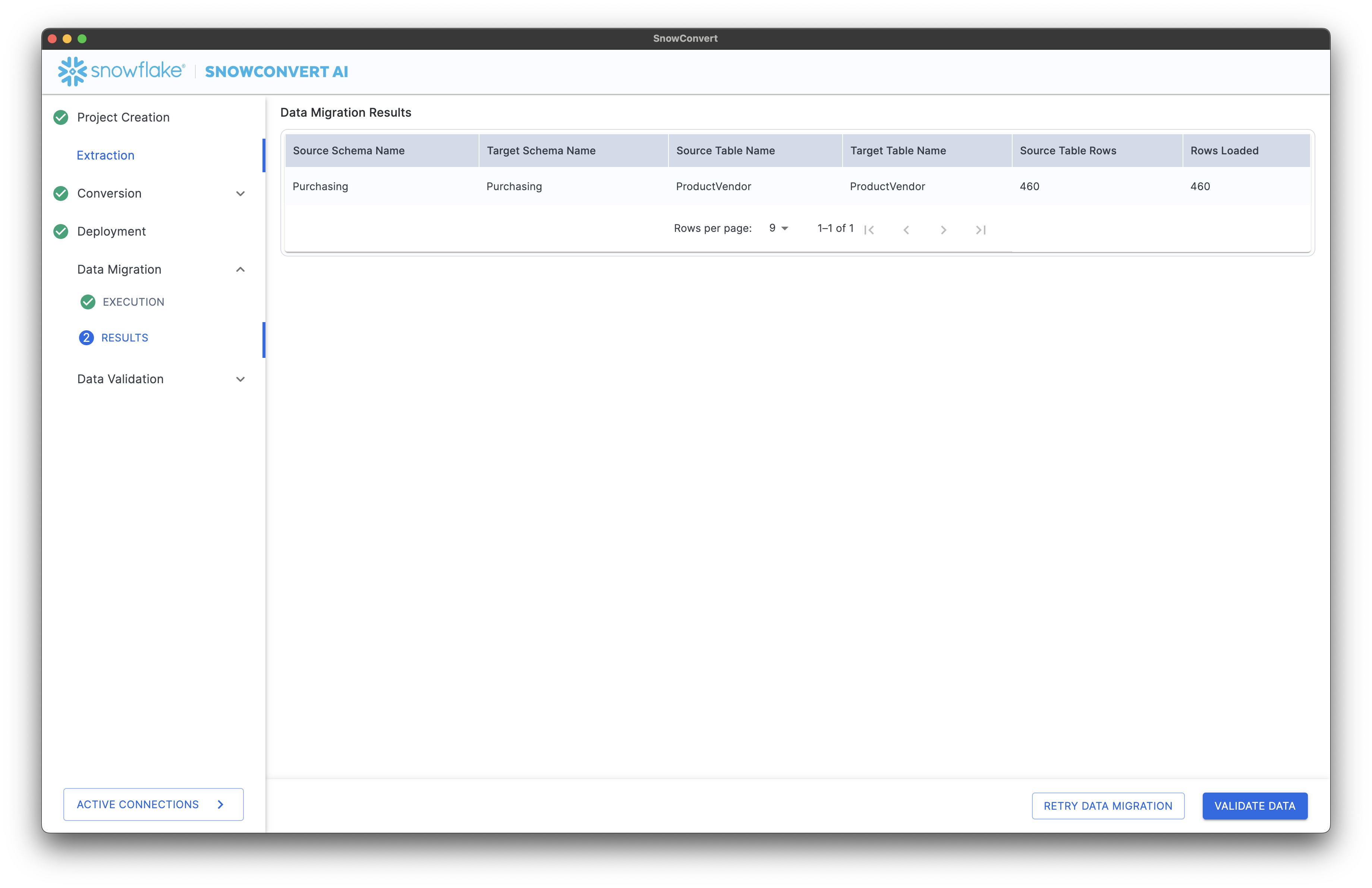Click the Results step number 2 badge

(x=86, y=338)
